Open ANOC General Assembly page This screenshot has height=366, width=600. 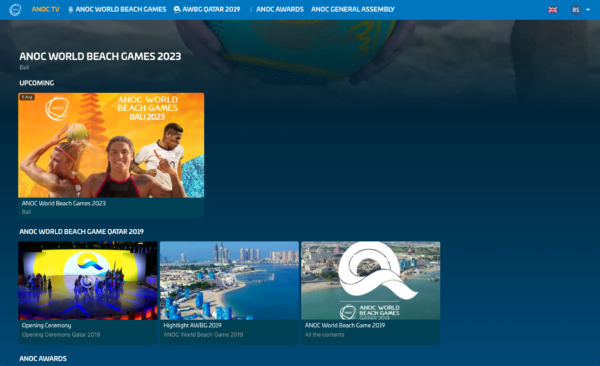(x=353, y=9)
